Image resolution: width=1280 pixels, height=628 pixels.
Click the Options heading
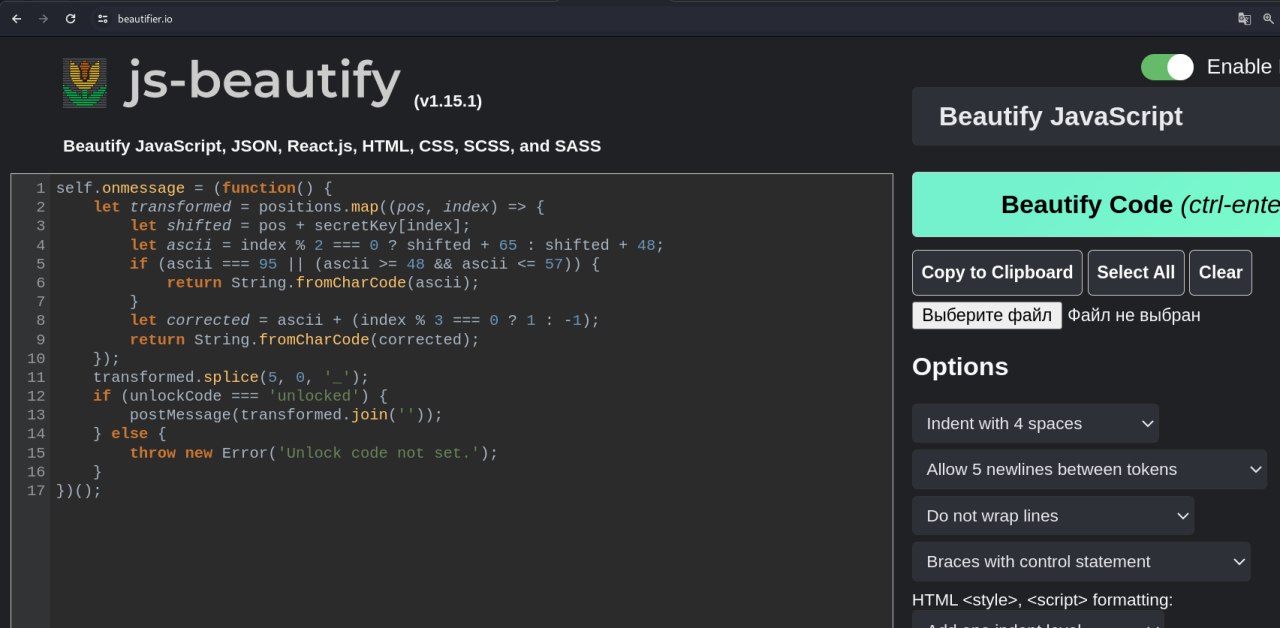(x=960, y=367)
